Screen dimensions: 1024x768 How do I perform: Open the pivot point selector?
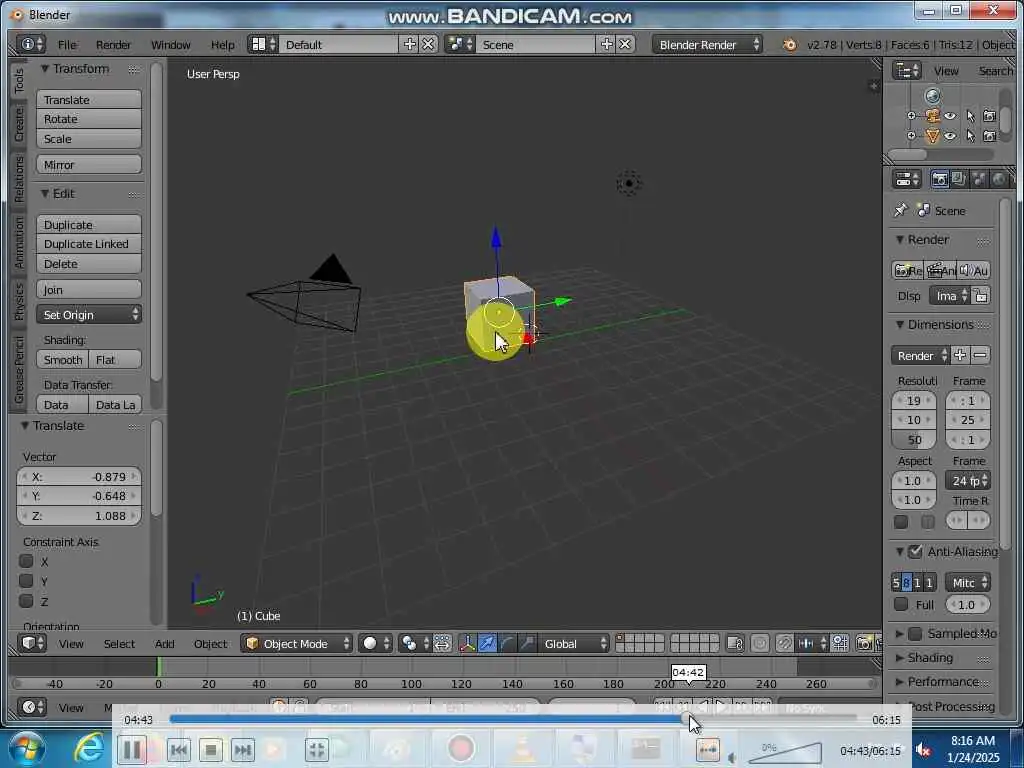pyautogui.click(x=415, y=643)
